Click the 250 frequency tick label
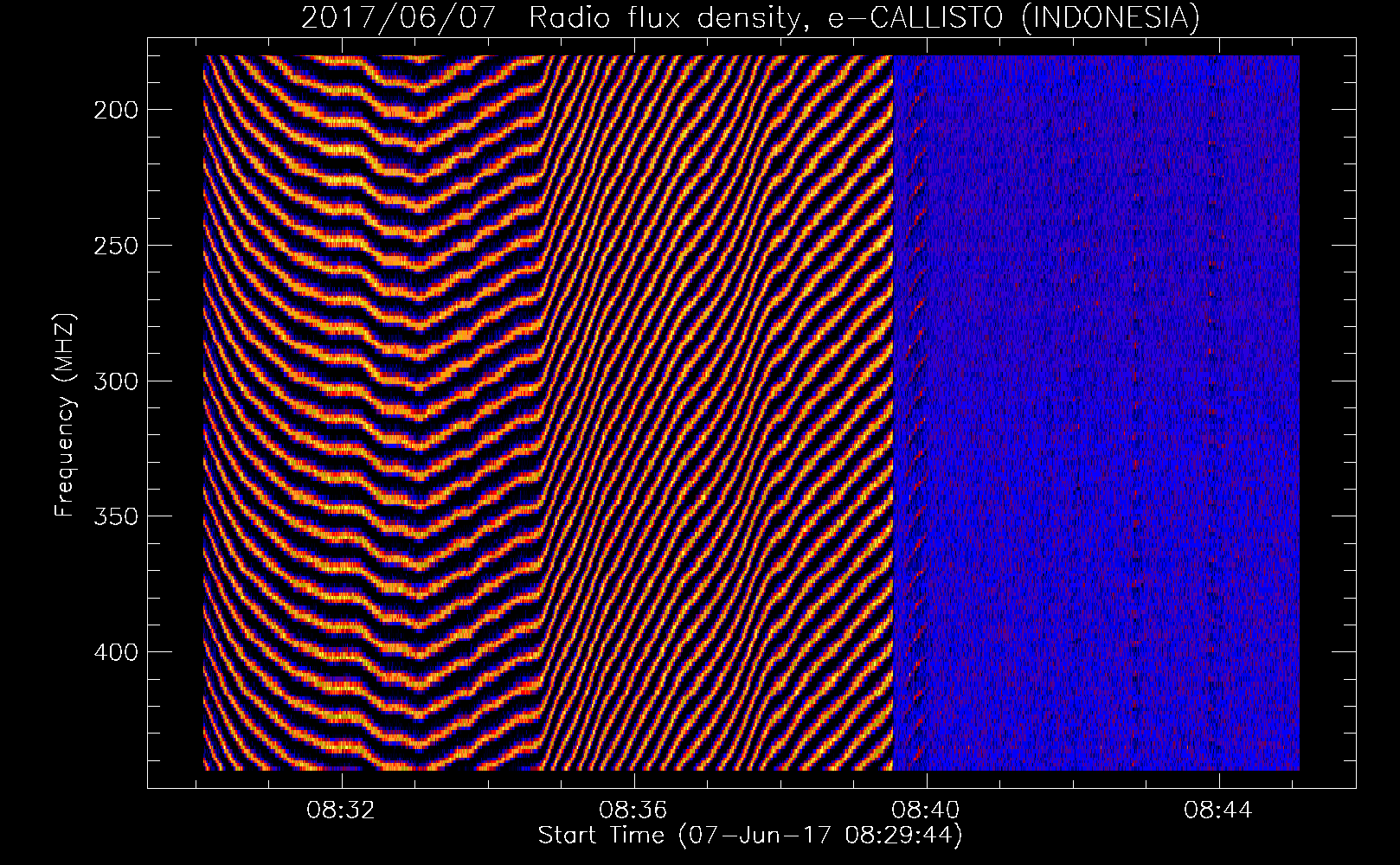1400x865 pixels. pos(115,246)
